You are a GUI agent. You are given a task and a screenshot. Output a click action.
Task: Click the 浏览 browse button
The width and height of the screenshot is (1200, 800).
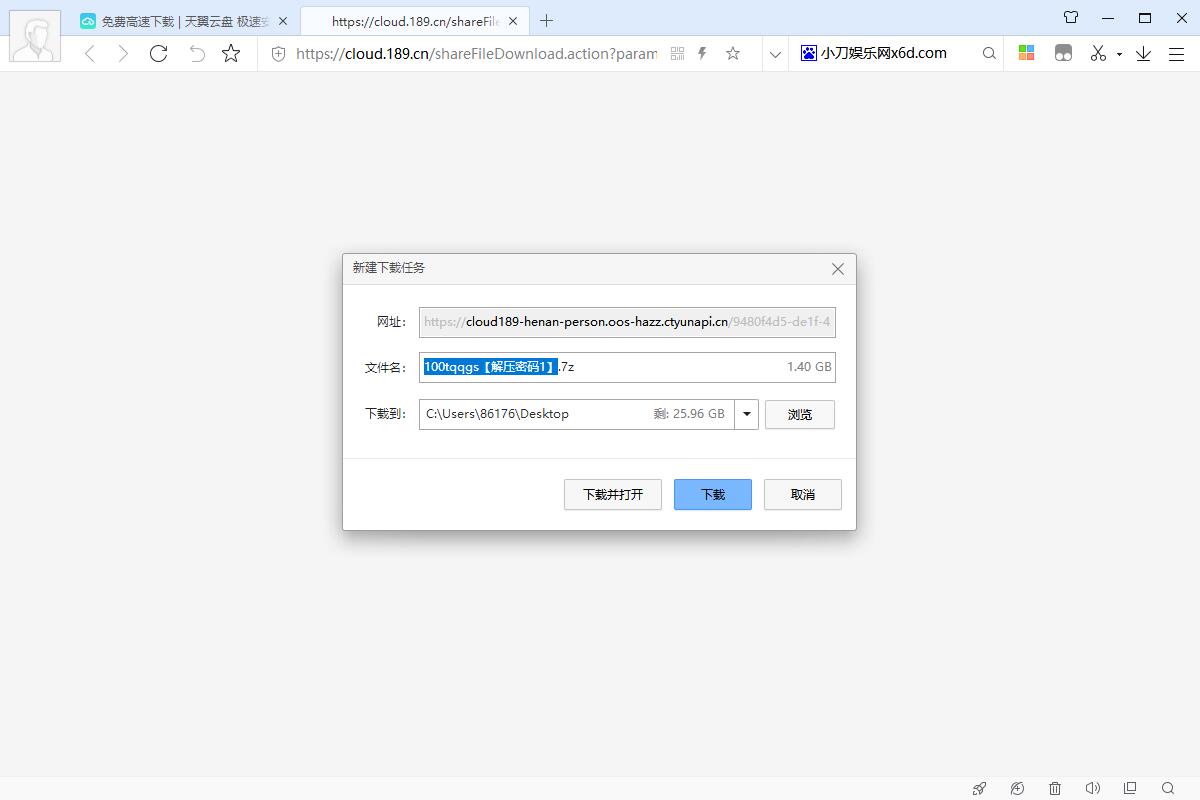[799, 414]
